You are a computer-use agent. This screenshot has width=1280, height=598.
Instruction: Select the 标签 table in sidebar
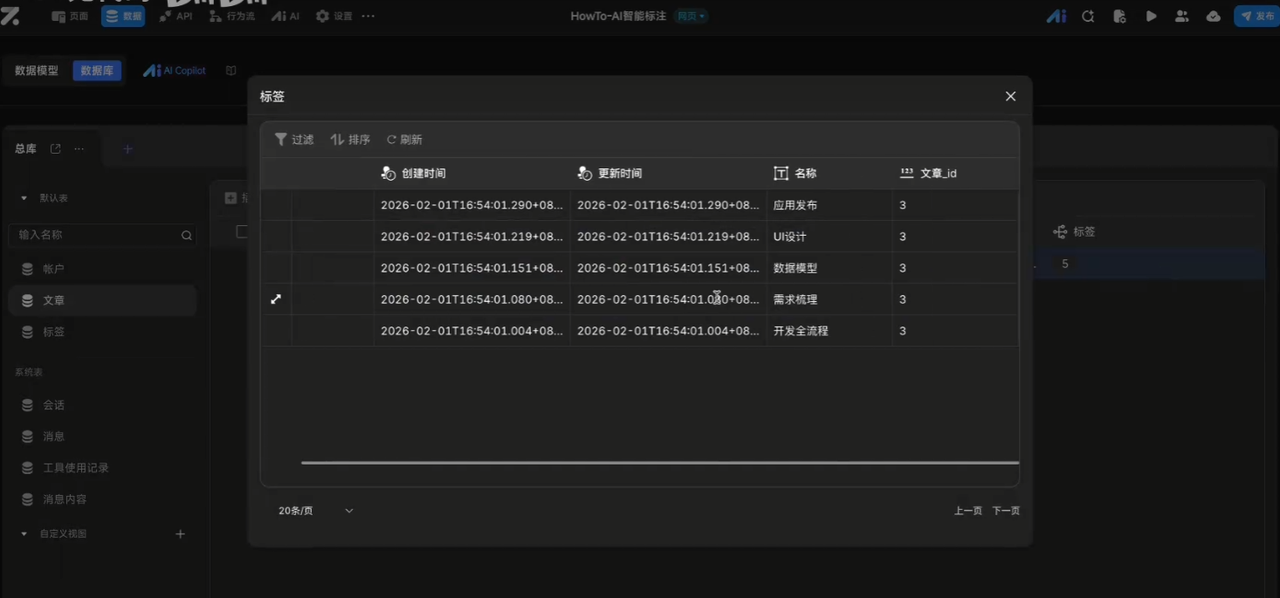click(x=102, y=331)
